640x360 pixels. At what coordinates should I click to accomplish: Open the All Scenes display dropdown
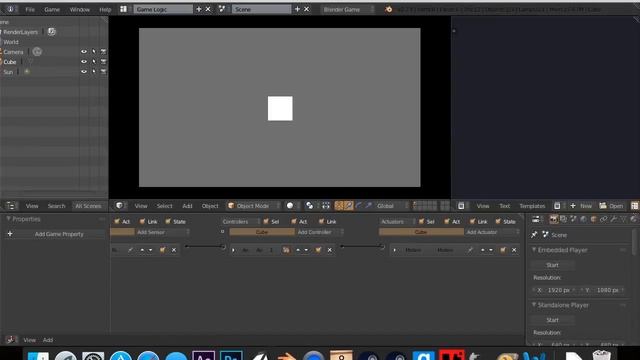tap(88, 206)
